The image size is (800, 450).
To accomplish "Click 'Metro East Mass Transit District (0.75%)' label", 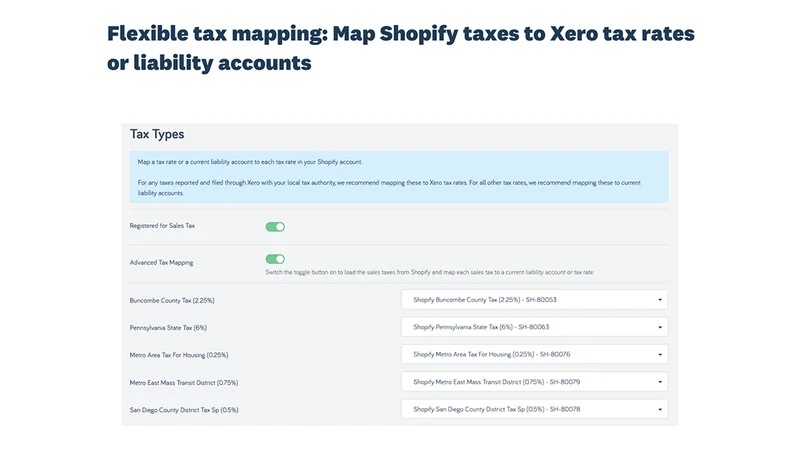I will click(x=184, y=383).
